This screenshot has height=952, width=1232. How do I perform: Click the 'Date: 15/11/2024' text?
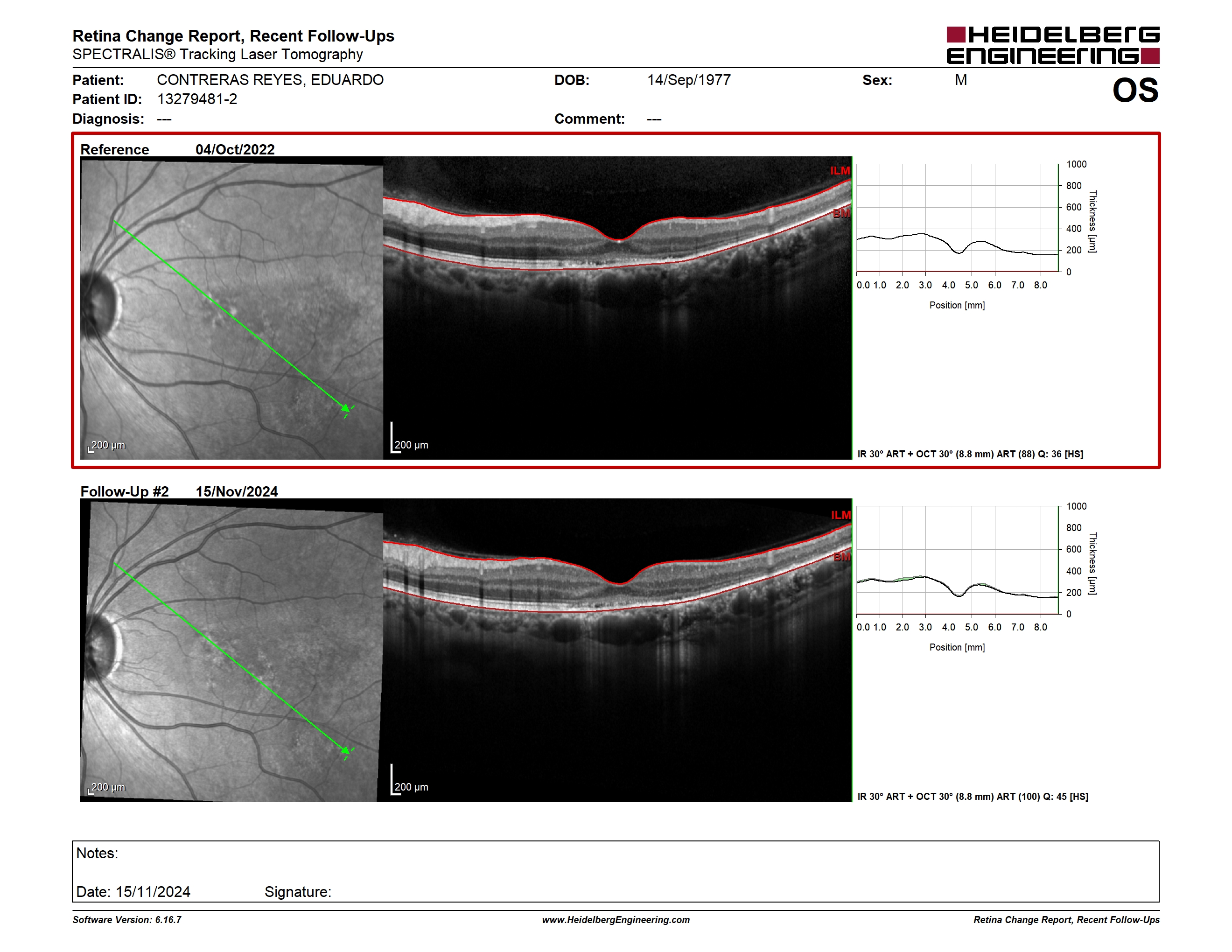pos(133,892)
